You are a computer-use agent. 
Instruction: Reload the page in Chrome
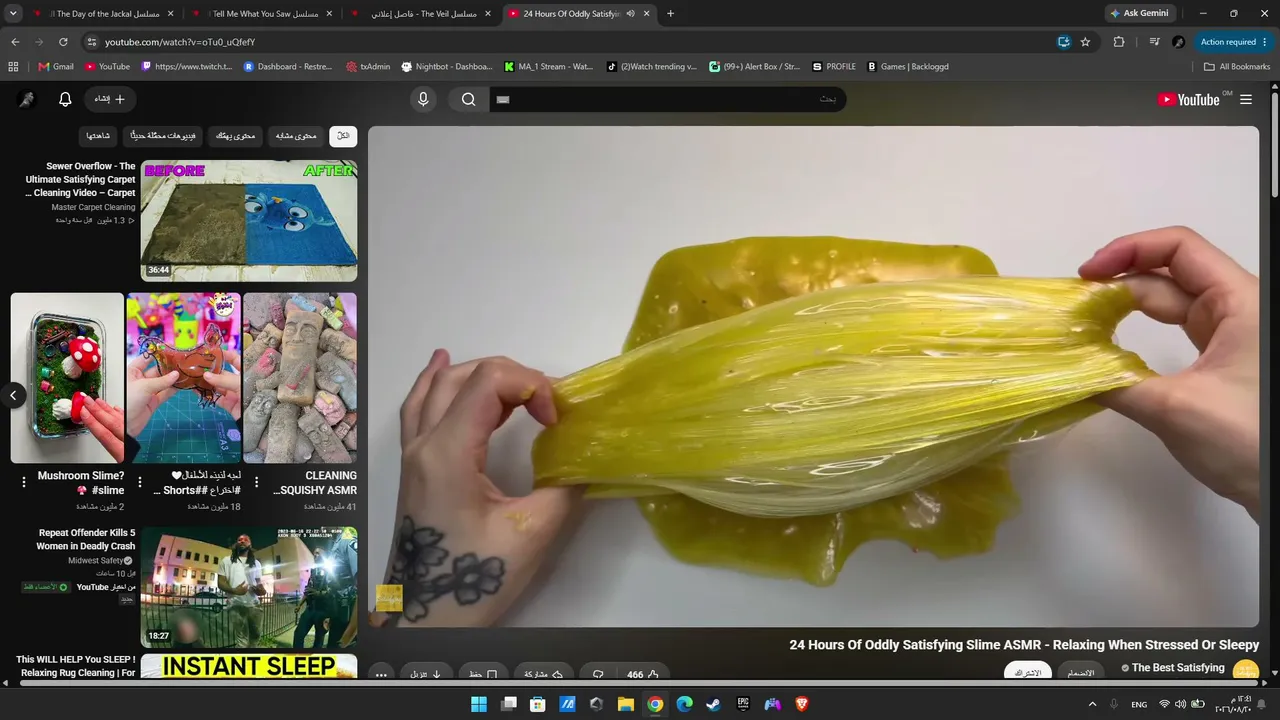tap(63, 42)
